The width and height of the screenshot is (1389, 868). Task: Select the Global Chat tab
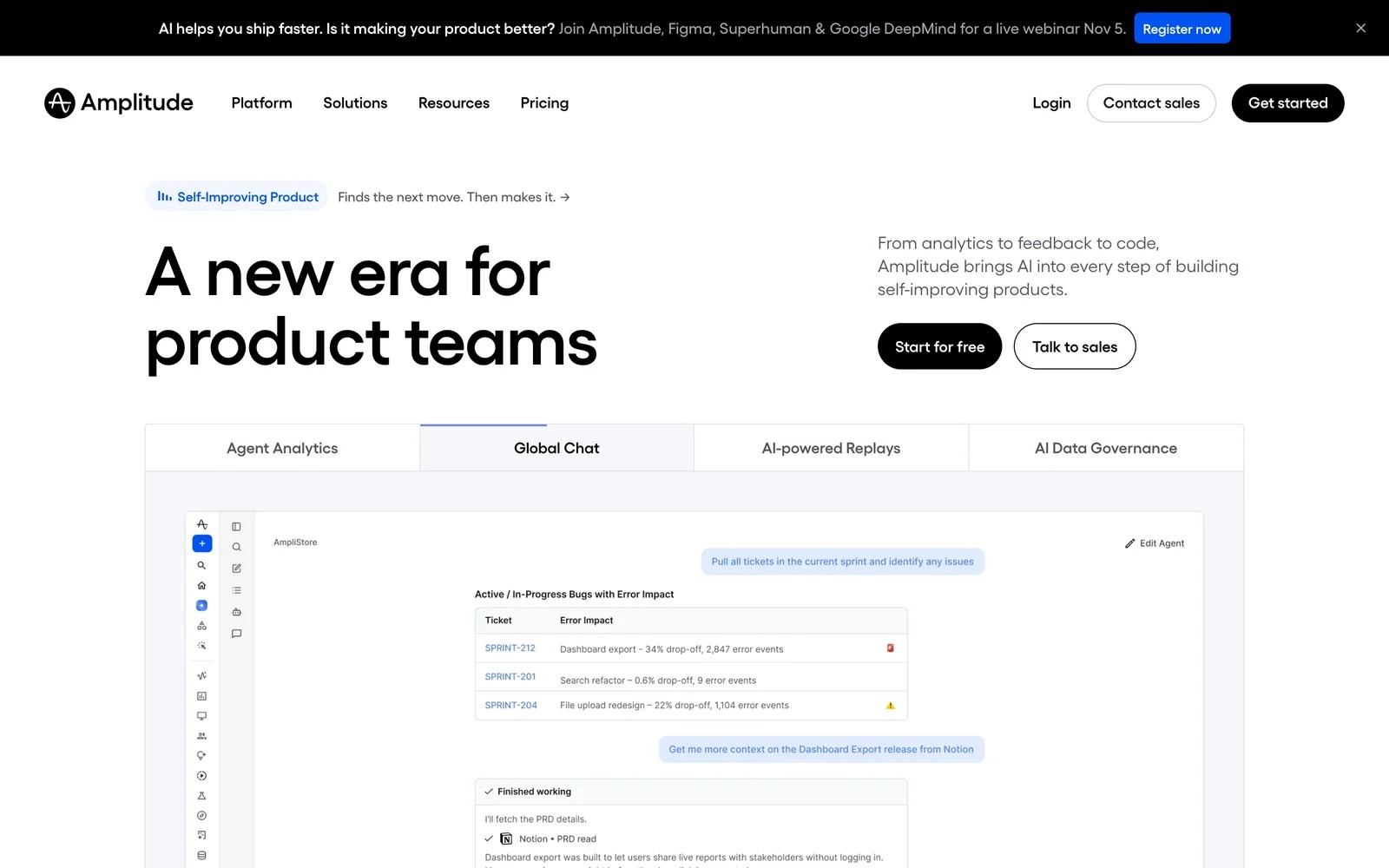556,448
